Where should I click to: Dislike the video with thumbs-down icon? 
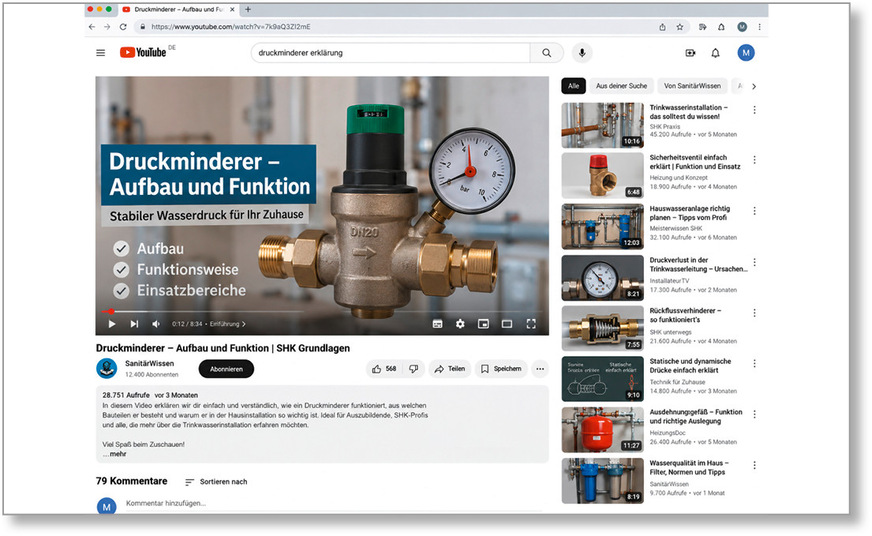[414, 369]
